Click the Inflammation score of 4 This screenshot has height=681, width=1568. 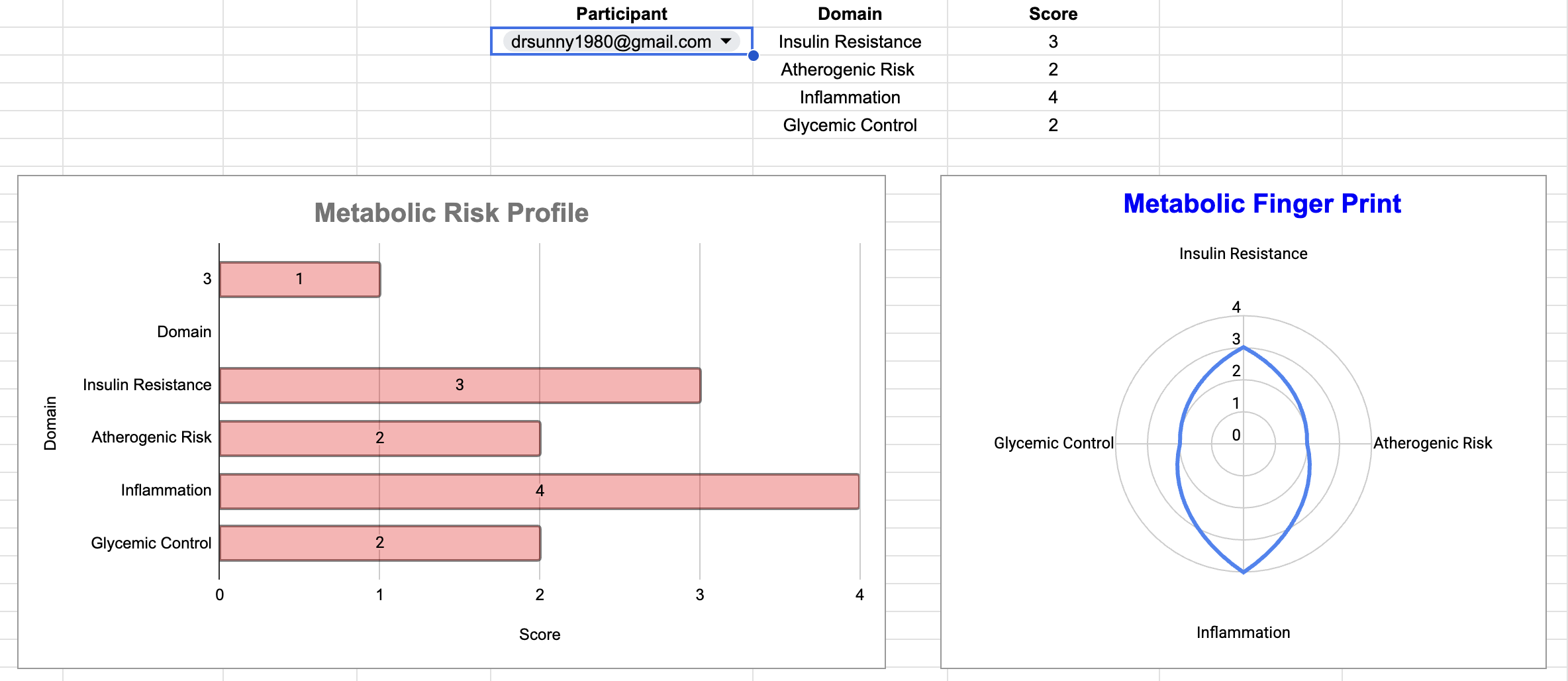coord(1053,97)
